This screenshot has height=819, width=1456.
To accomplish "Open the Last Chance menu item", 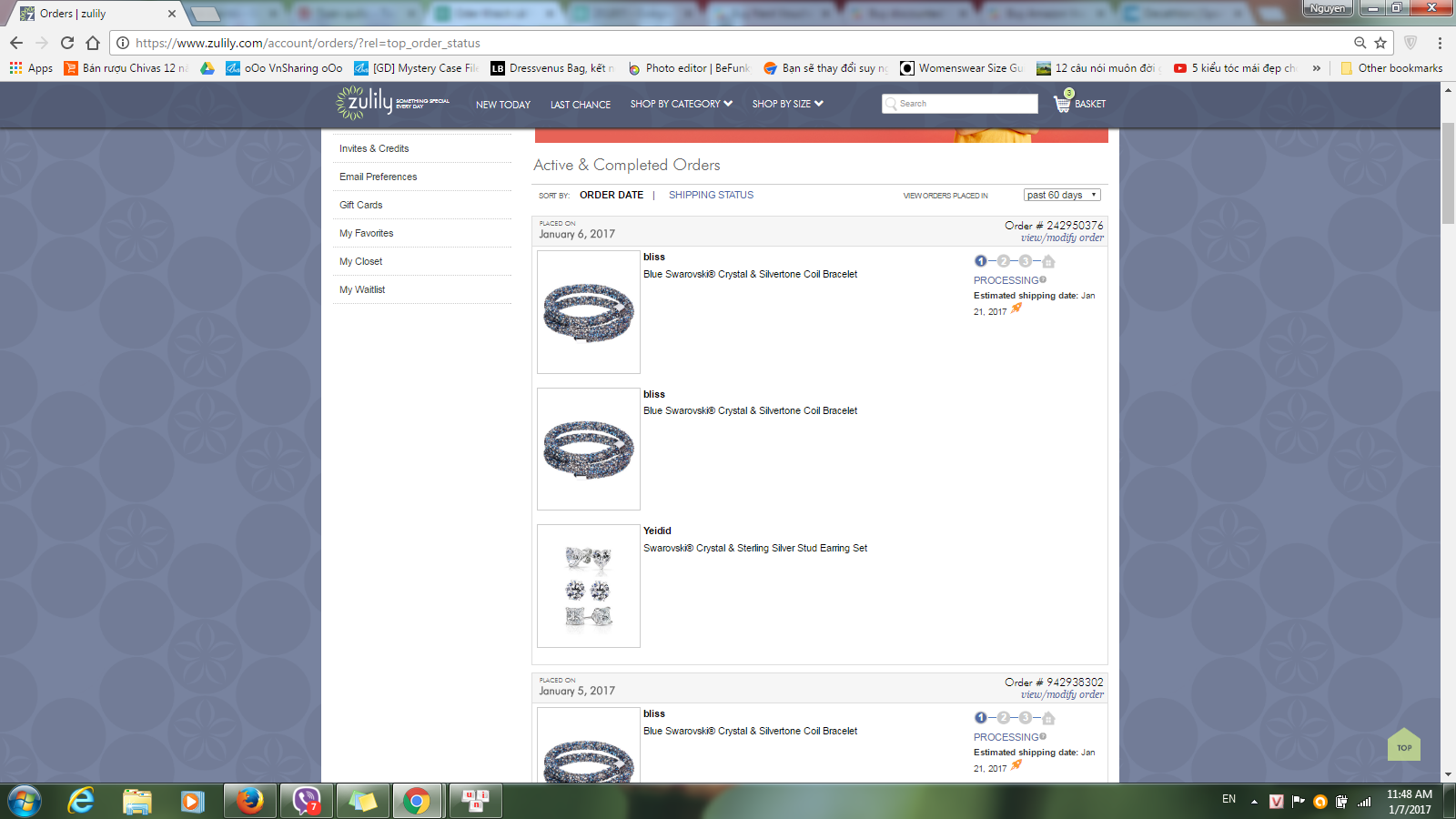I will pyautogui.click(x=581, y=105).
